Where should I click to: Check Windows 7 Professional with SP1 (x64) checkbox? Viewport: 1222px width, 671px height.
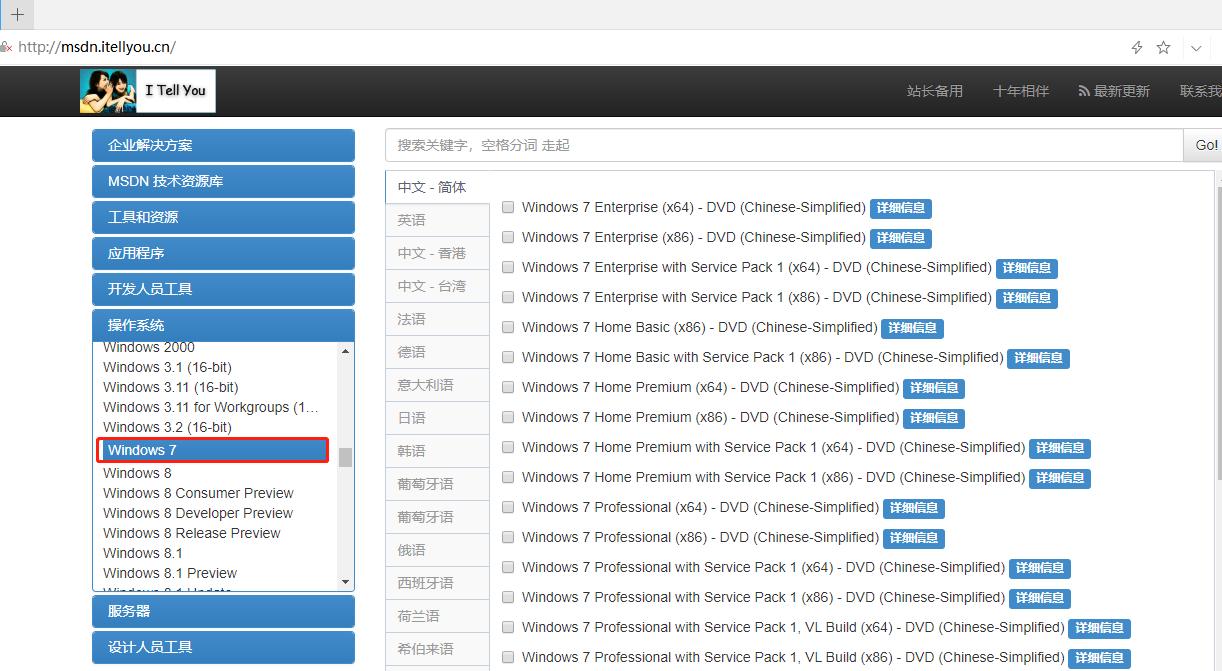pos(508,567)
